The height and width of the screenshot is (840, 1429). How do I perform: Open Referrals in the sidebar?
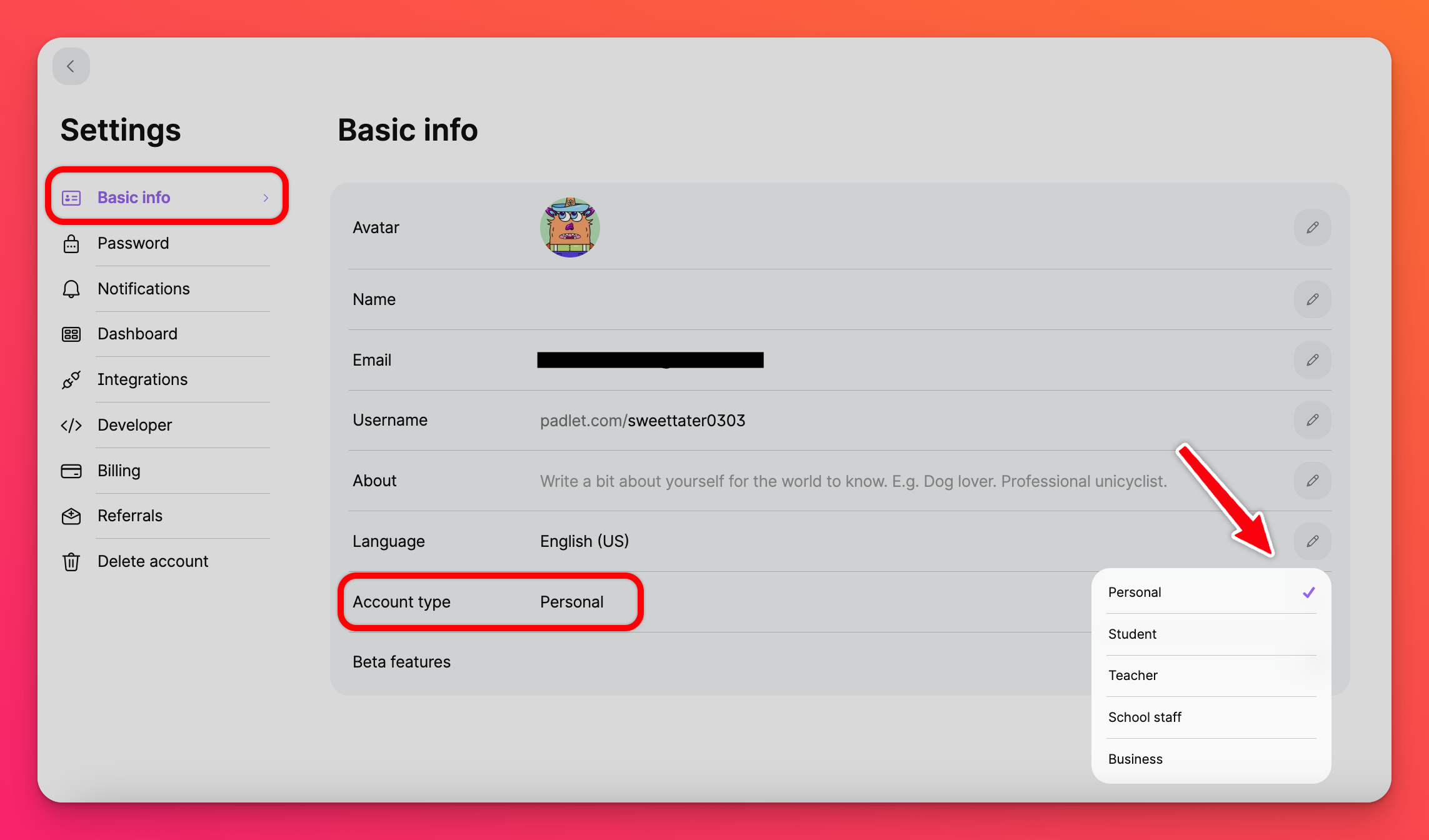130,516
